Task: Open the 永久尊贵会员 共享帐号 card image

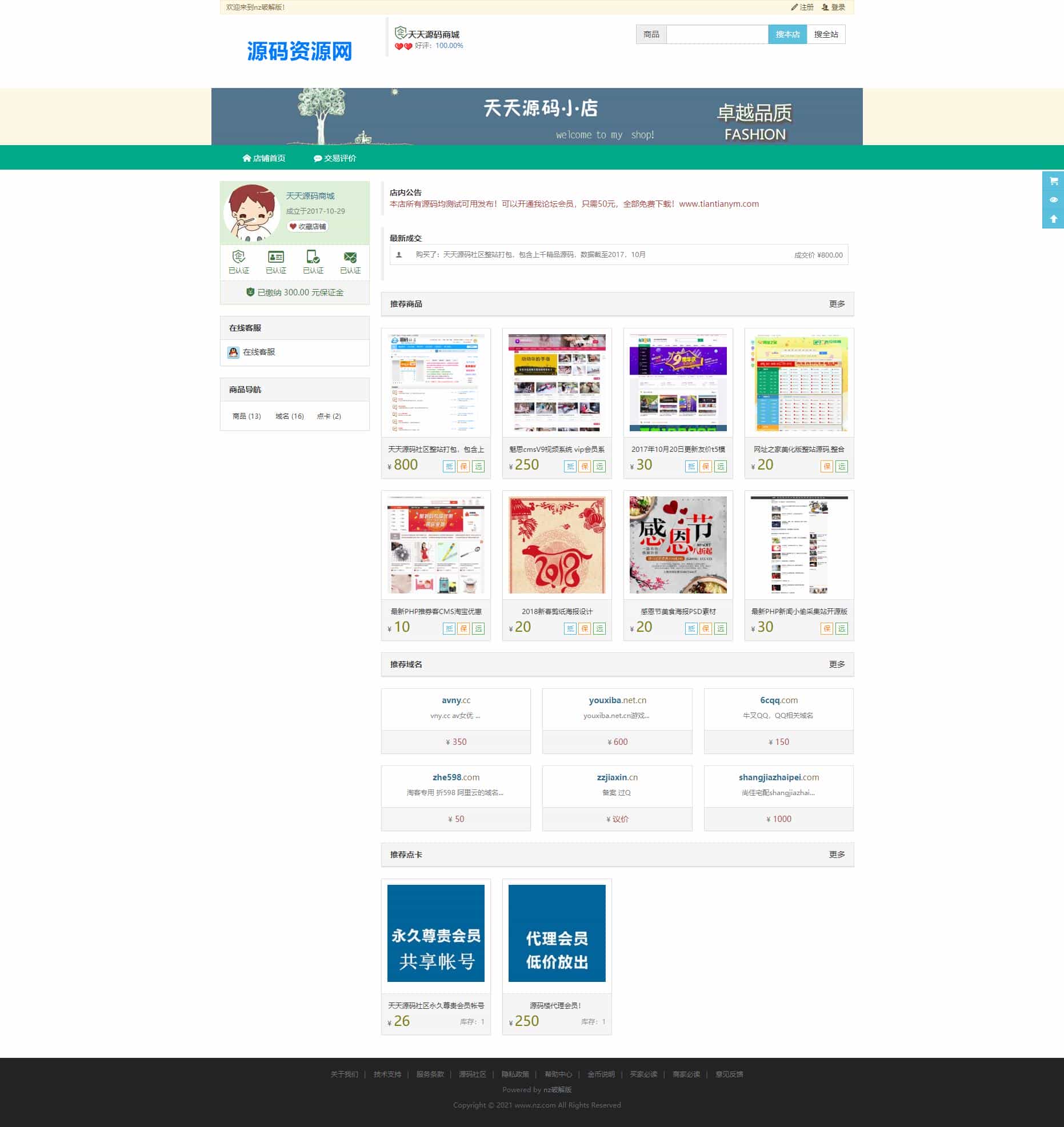Action: coord(436,933)
